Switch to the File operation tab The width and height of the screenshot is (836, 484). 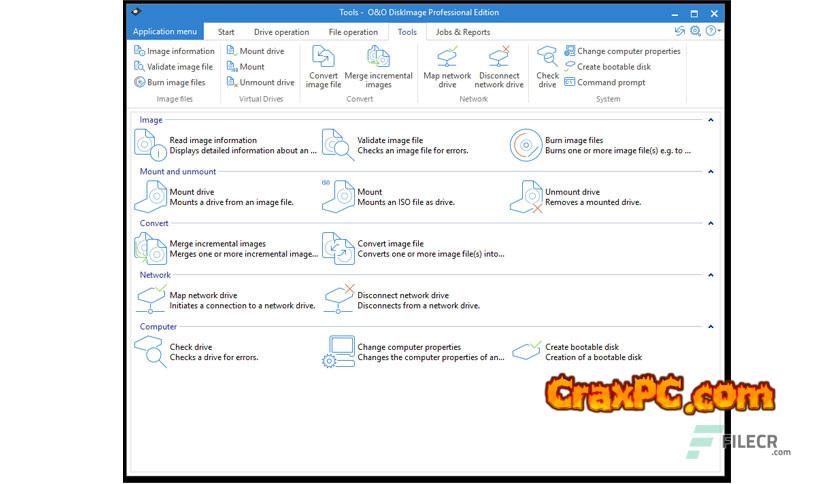(353, 32)
